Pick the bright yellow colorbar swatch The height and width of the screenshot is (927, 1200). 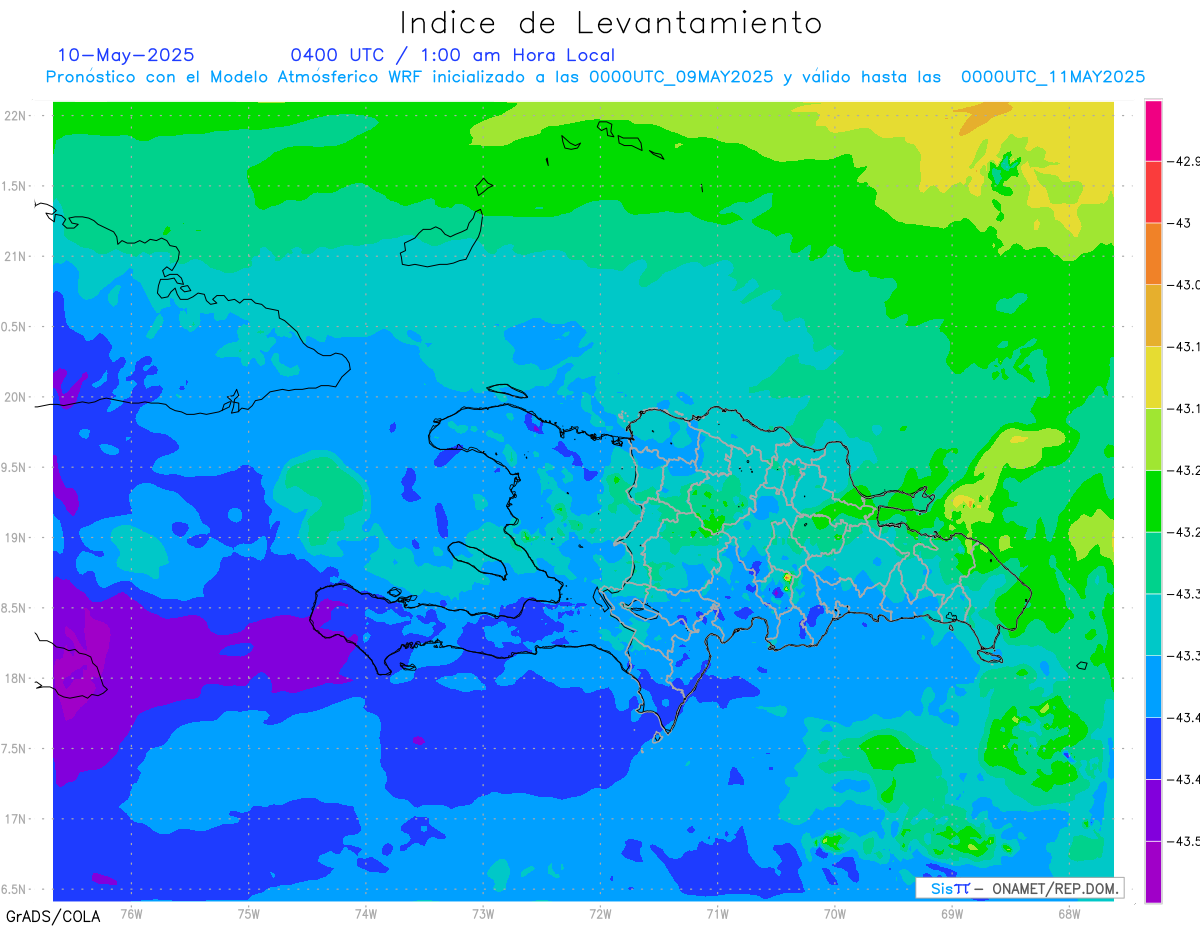tap(1153, 377)
